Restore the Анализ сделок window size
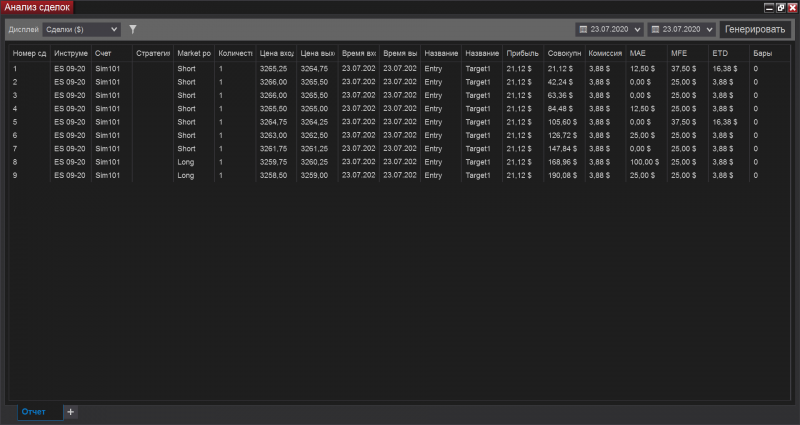This screenshot has width=800, height=425. point(781,8)
